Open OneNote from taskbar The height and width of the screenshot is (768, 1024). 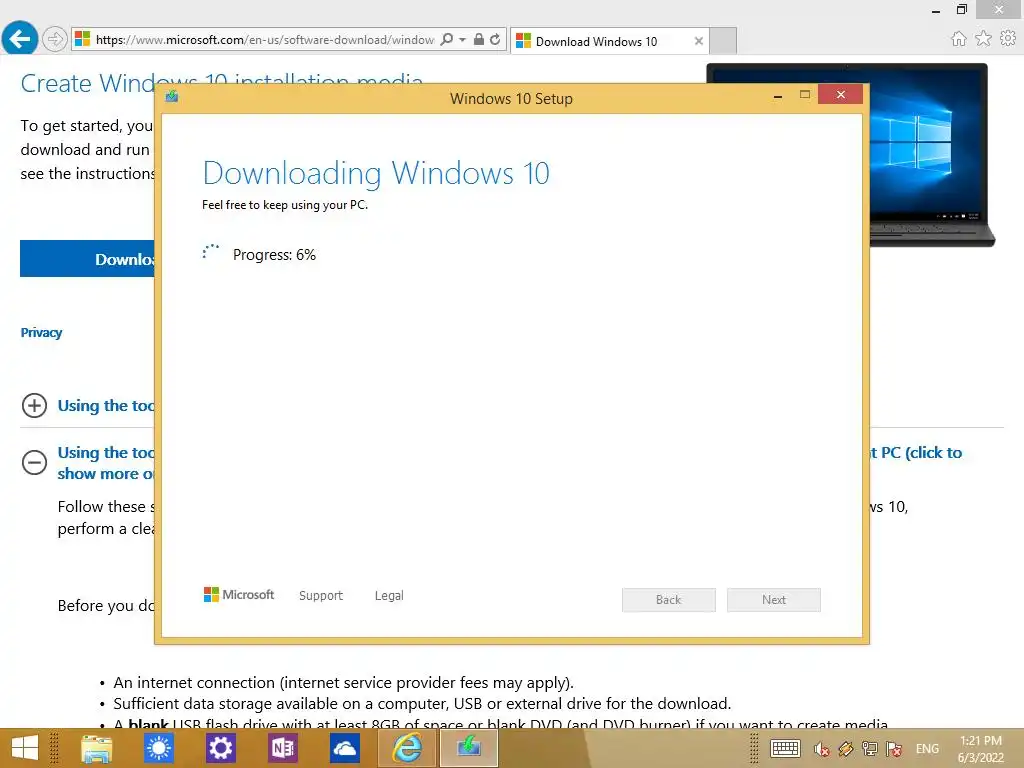tap(283, 748)
